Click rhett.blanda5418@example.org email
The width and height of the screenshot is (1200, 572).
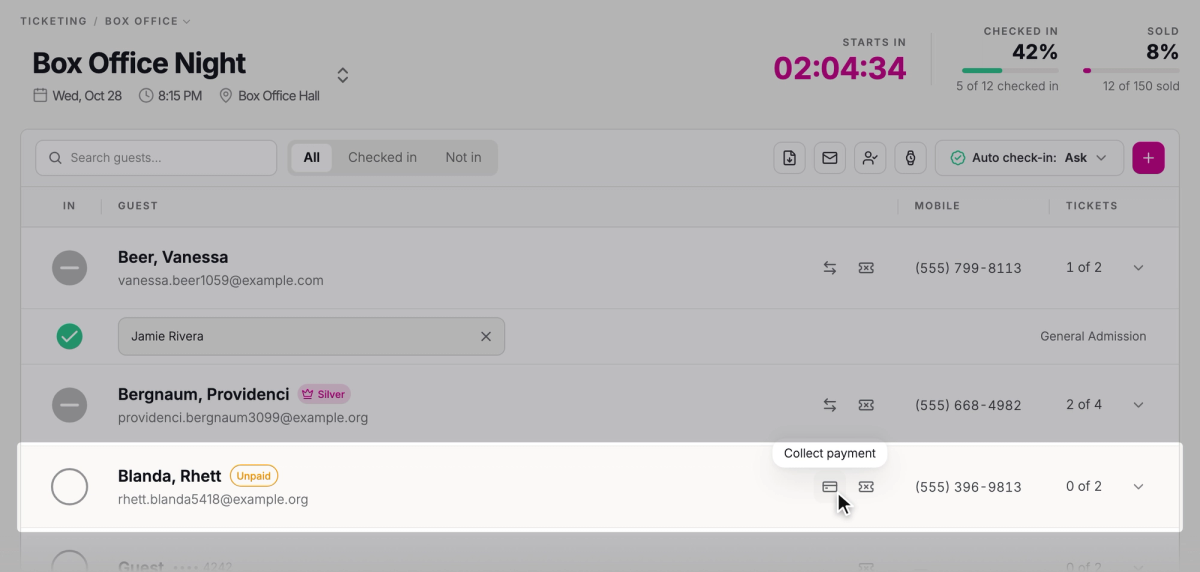(x=213, y=500)
